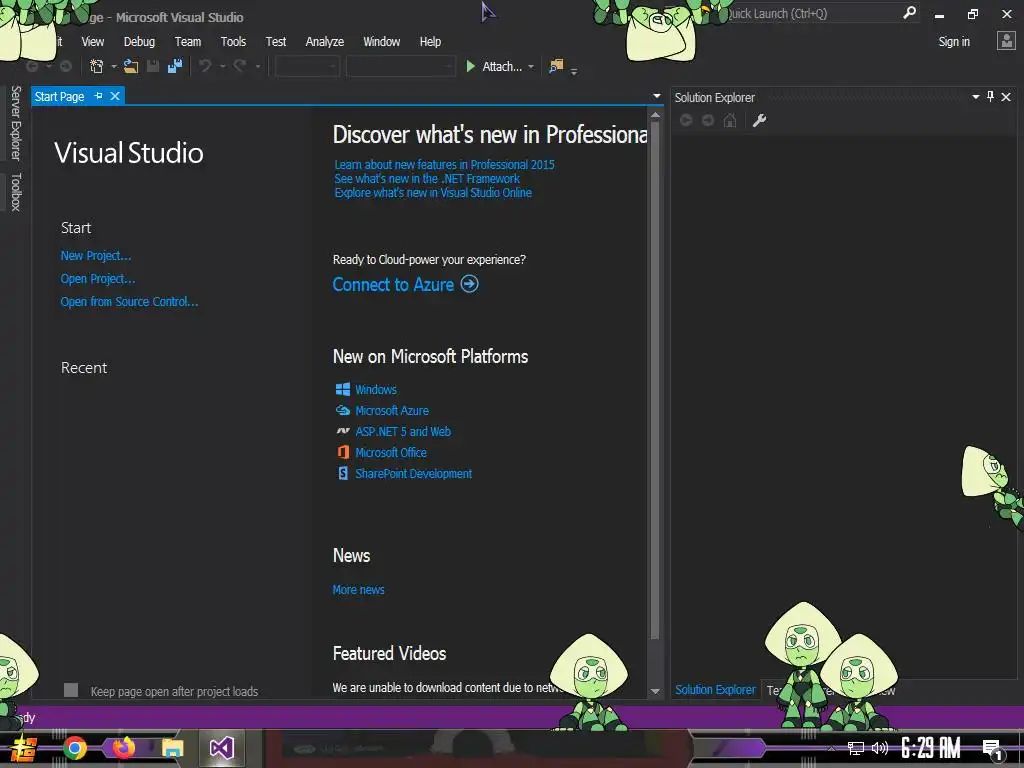Open Properties via the wrench icon

click(759, 120)
